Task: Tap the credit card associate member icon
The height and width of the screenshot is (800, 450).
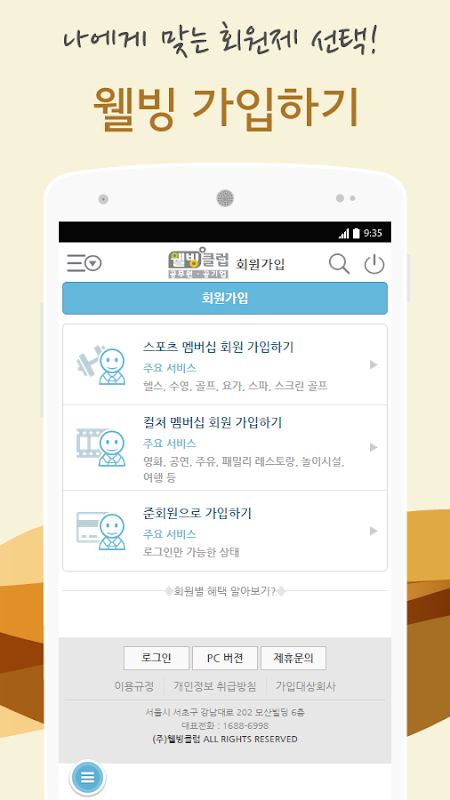Action: [x=101, y=531]
